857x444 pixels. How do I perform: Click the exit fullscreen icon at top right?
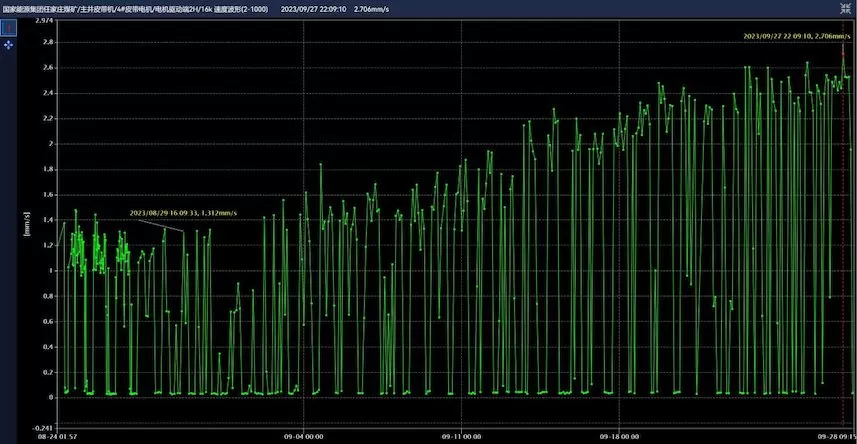tap(847, 6)
